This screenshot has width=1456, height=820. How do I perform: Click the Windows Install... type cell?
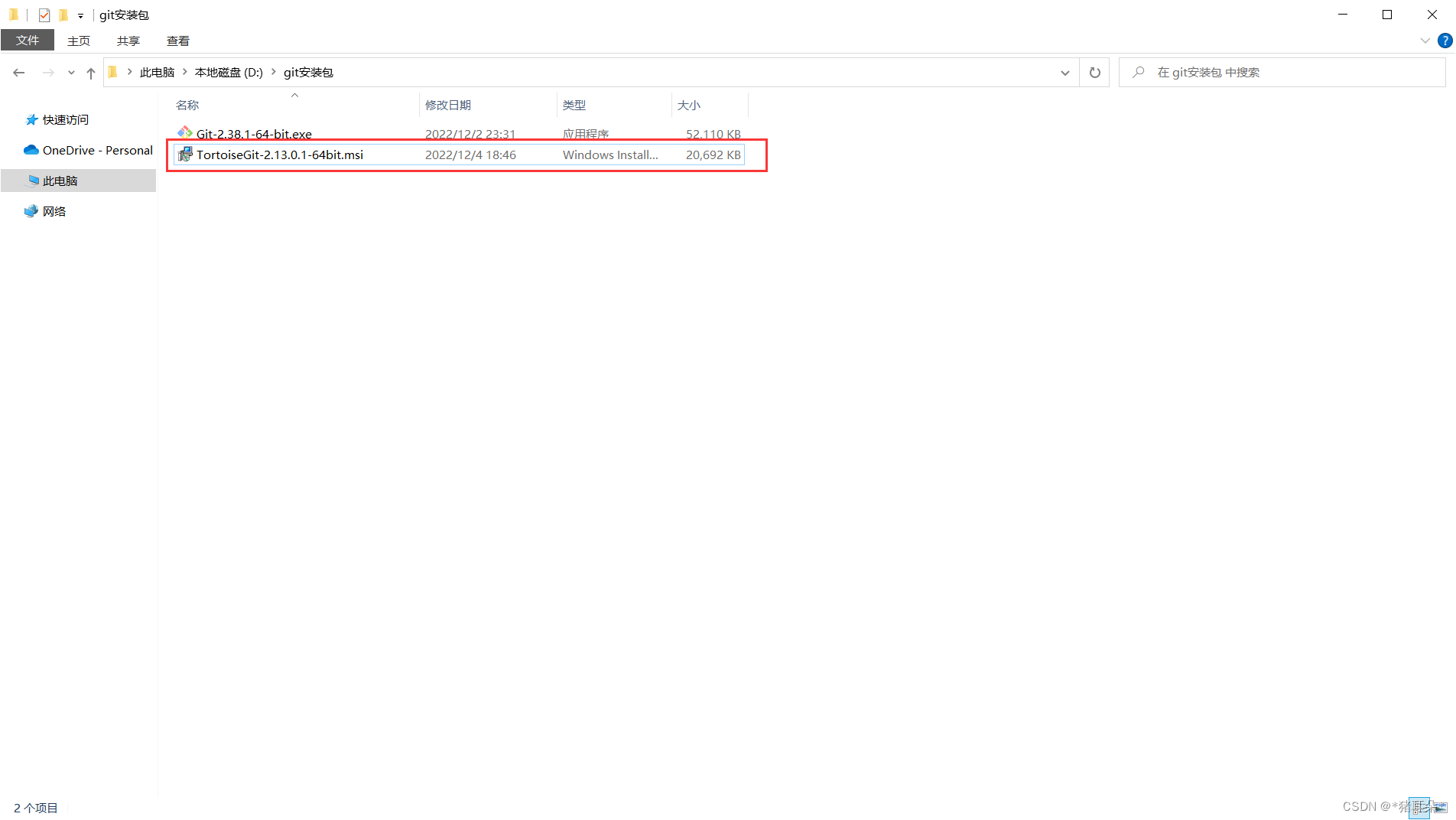click(610, 155)
